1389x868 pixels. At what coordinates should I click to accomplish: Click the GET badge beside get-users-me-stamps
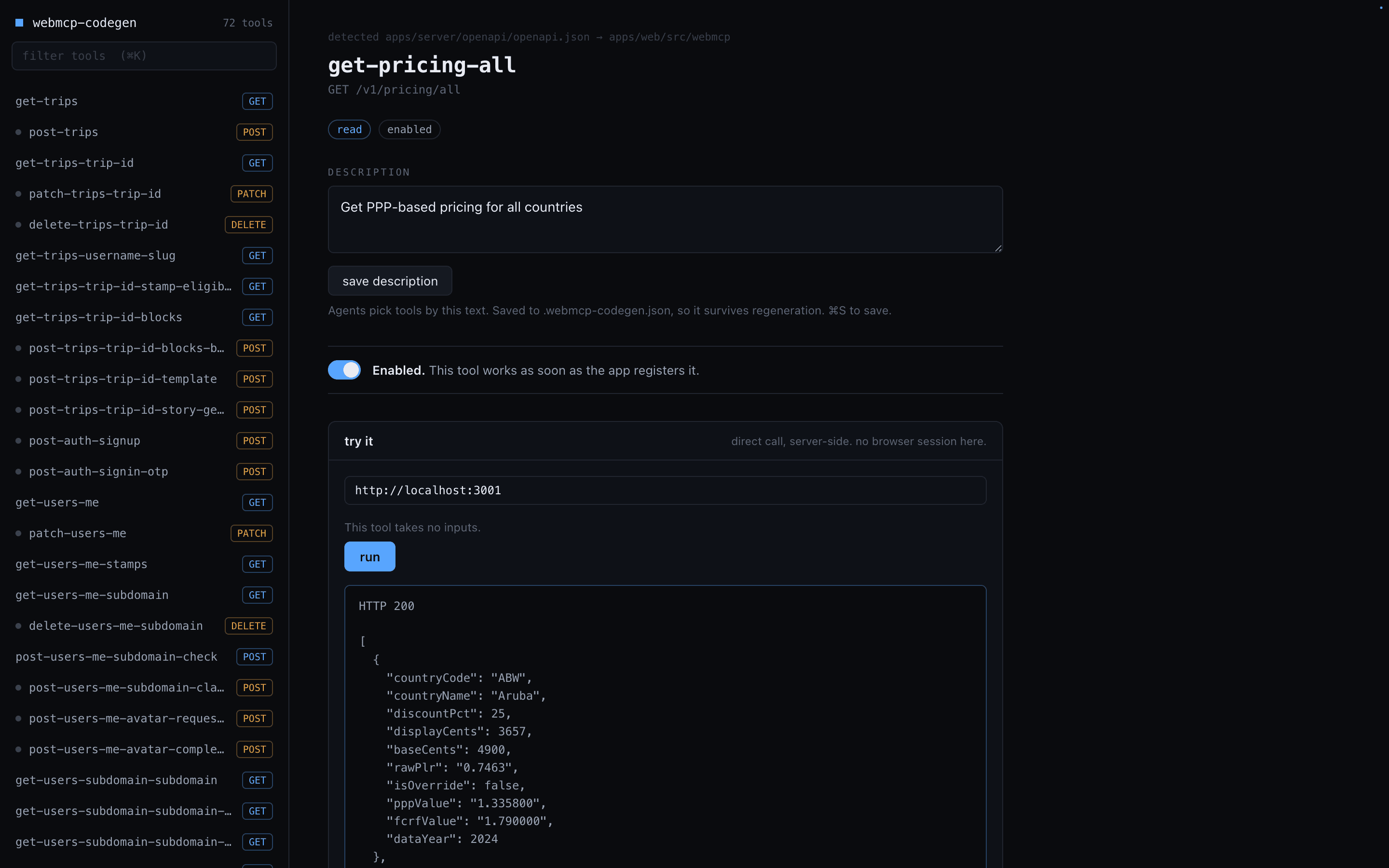(x=257, y=564)
